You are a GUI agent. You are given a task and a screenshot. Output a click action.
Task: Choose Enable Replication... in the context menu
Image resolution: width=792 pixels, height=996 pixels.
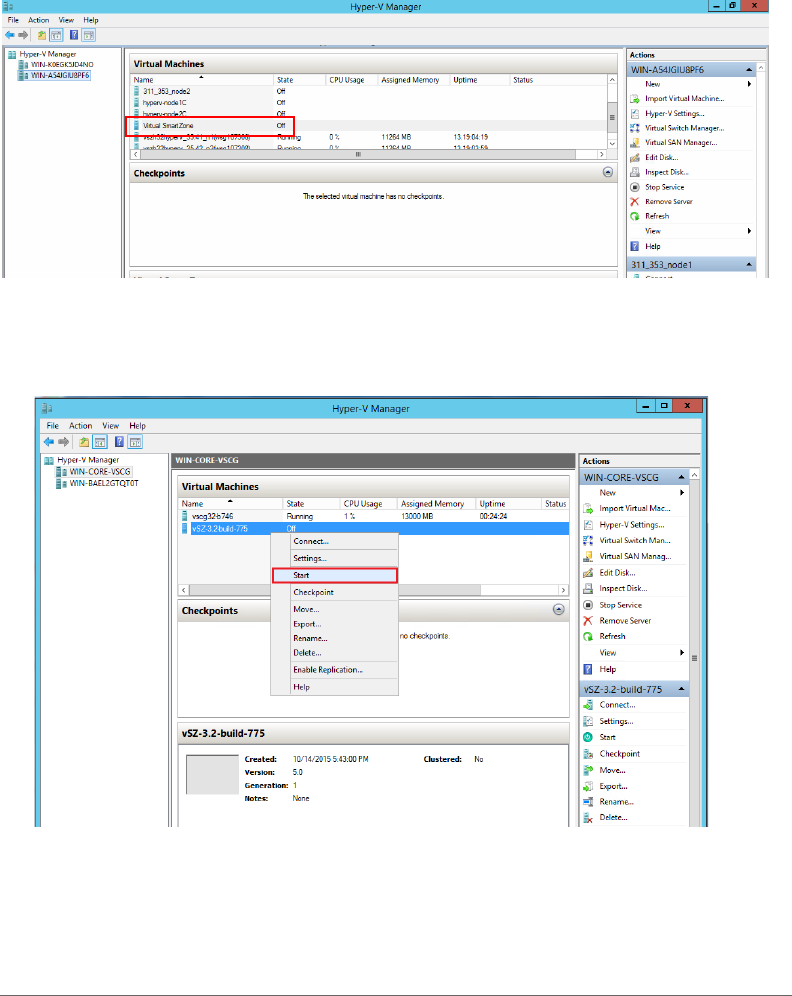(x=335, y=670)
